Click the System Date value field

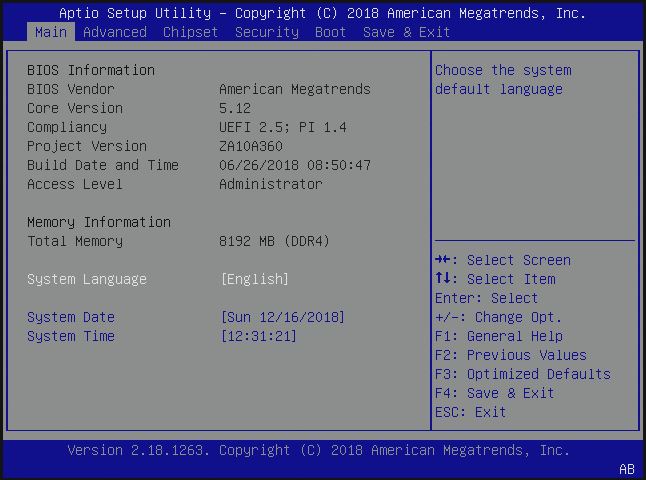point(283,317)
